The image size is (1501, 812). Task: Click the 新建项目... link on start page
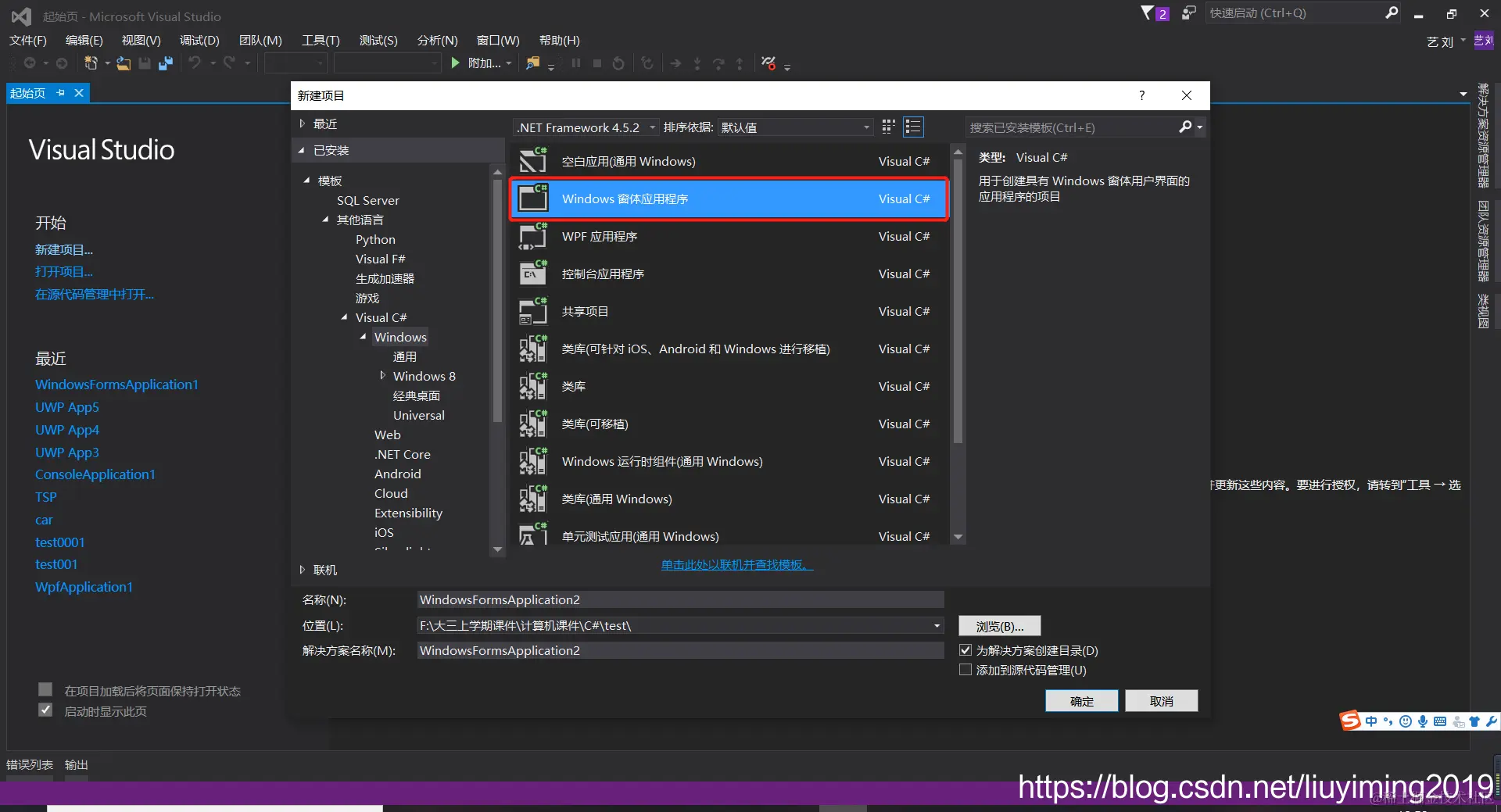(64, 249)
